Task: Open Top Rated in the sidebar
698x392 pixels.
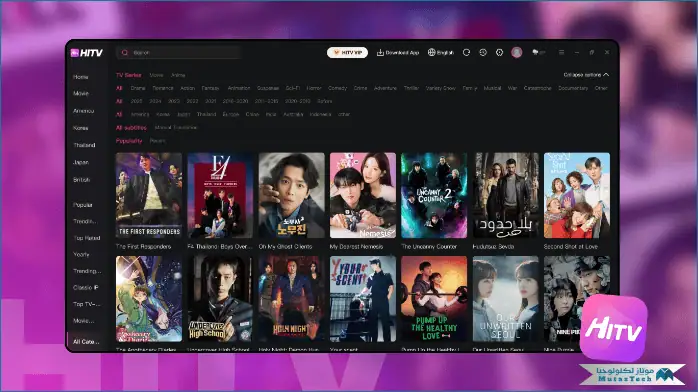Action: [x=87, y=238]
